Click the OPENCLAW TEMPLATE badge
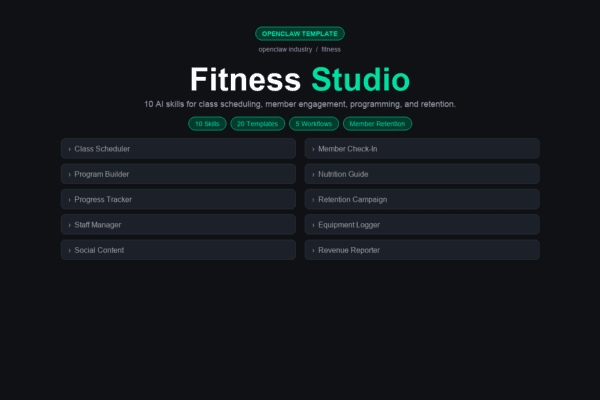600x400 pixels. (x=300, y=34)
